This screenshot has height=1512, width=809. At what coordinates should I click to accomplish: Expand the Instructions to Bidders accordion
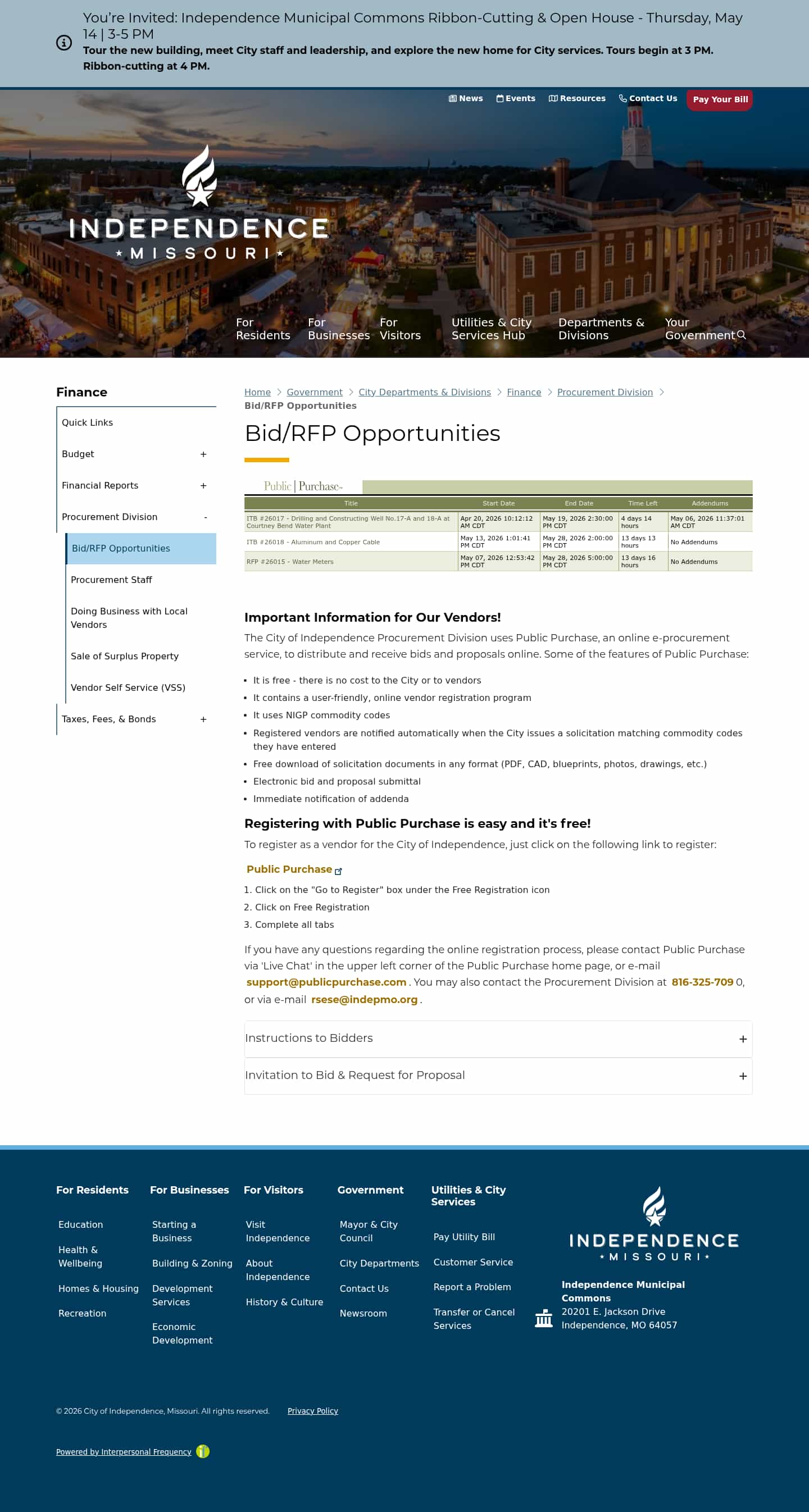[x=498, y=1039]
